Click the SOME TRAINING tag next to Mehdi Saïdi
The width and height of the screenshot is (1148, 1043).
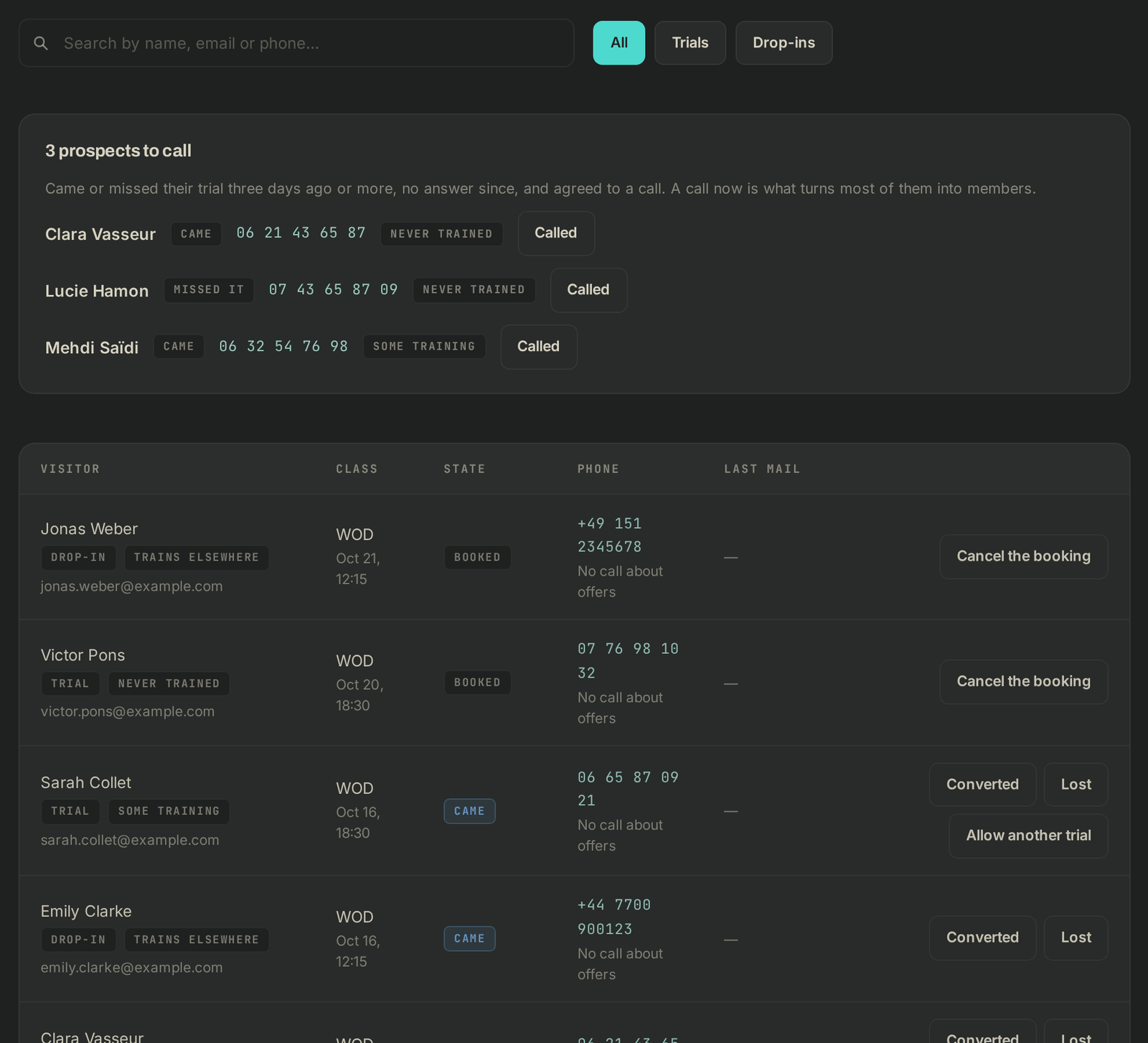(x=424, y=347)
